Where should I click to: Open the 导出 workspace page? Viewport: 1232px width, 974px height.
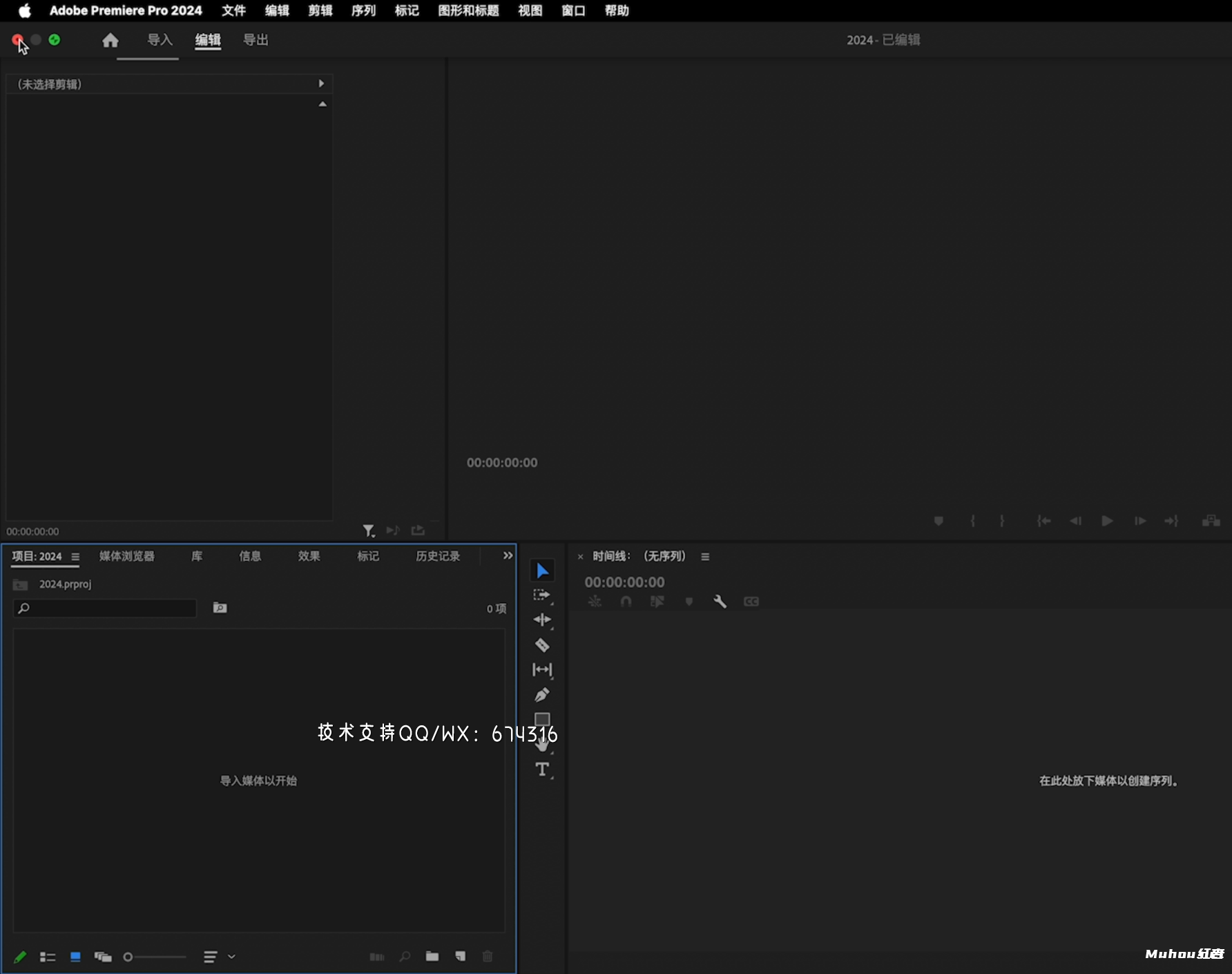point(256,40)
